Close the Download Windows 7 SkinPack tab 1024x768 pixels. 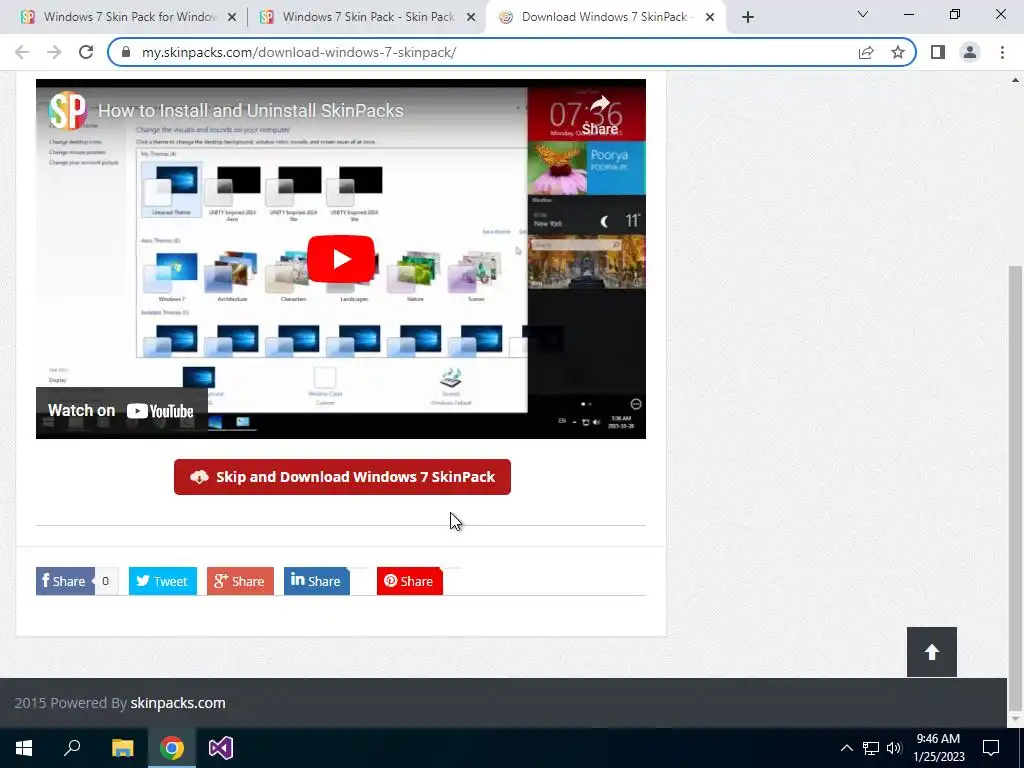pos(710,18)
